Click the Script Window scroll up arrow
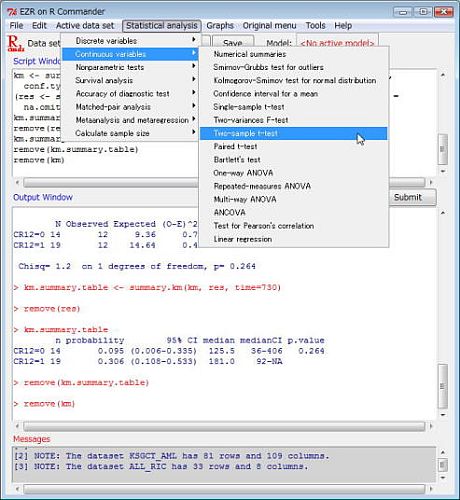The image size is (460, 500). click(x=443, y=75)
